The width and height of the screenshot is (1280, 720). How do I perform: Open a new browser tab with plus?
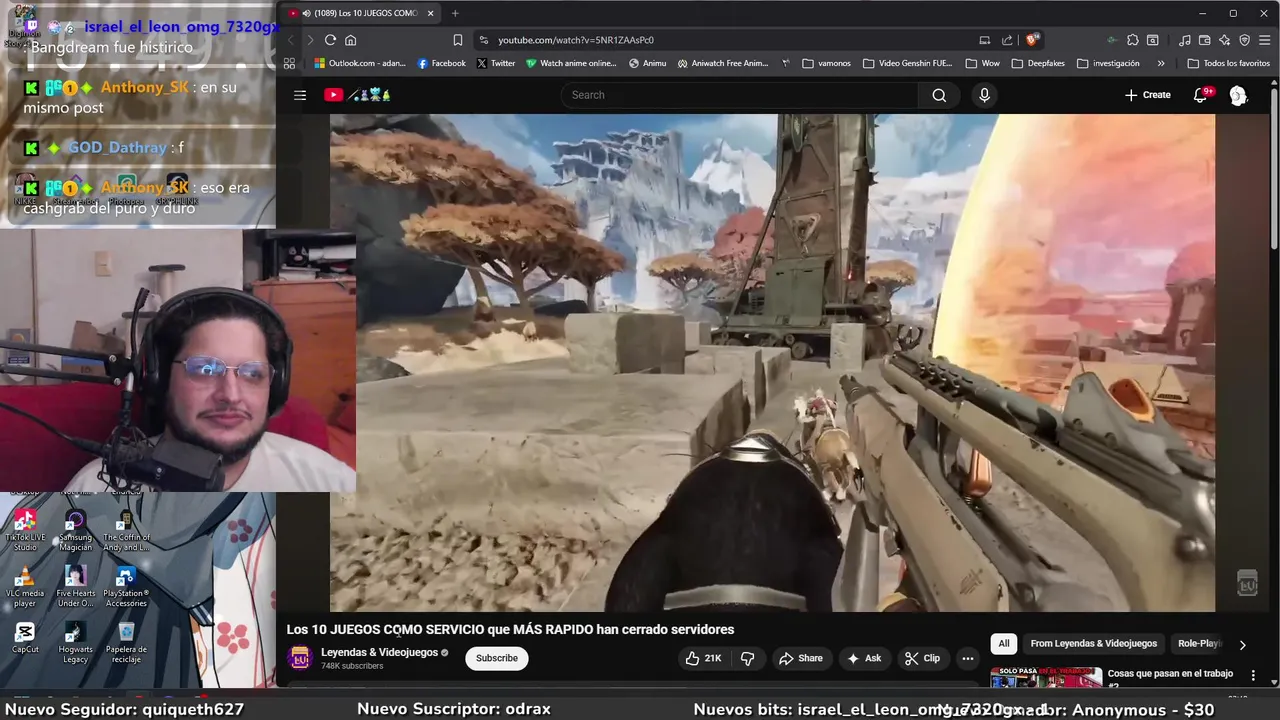[455, 13]
